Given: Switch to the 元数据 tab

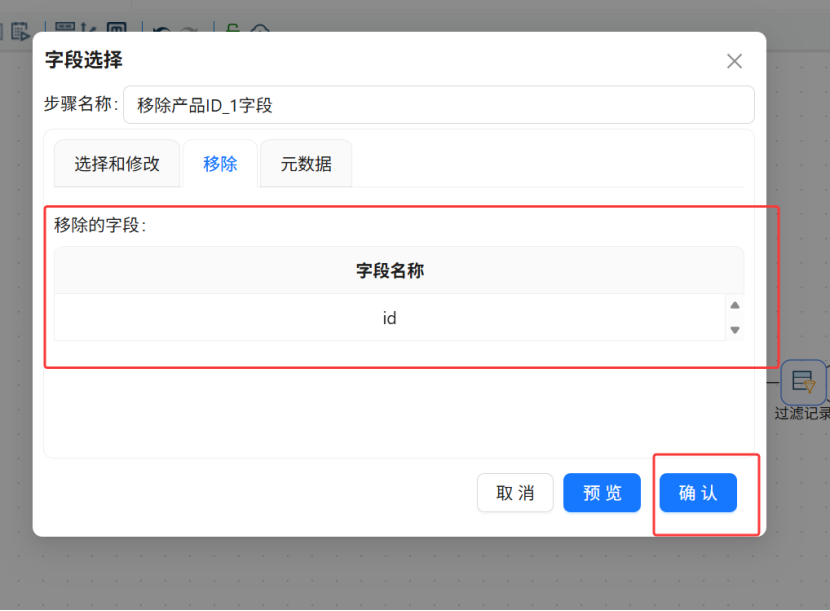Looking at the screenshot, I should (x=306, y=164).
